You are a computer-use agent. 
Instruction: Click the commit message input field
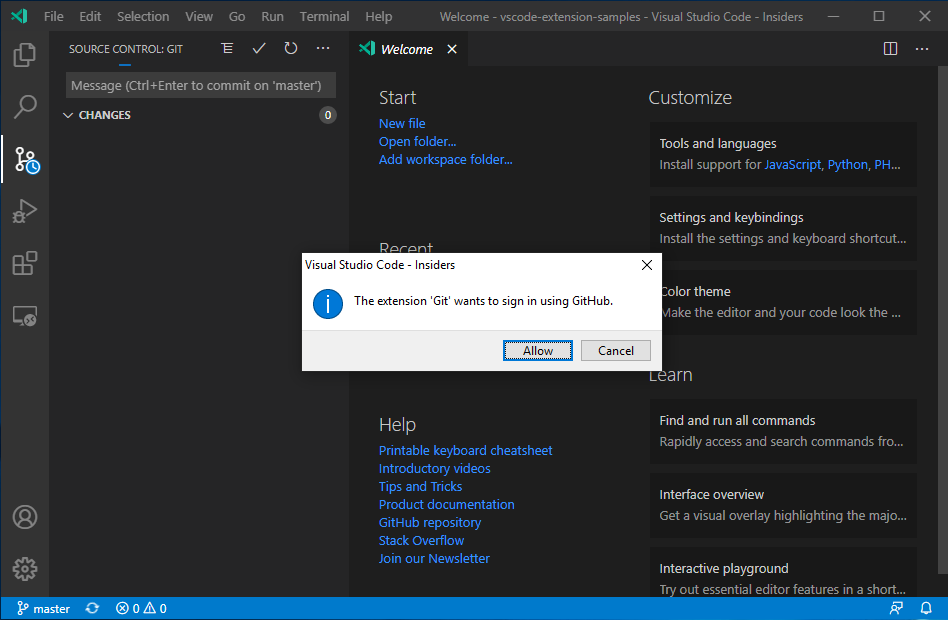point(199,85)
